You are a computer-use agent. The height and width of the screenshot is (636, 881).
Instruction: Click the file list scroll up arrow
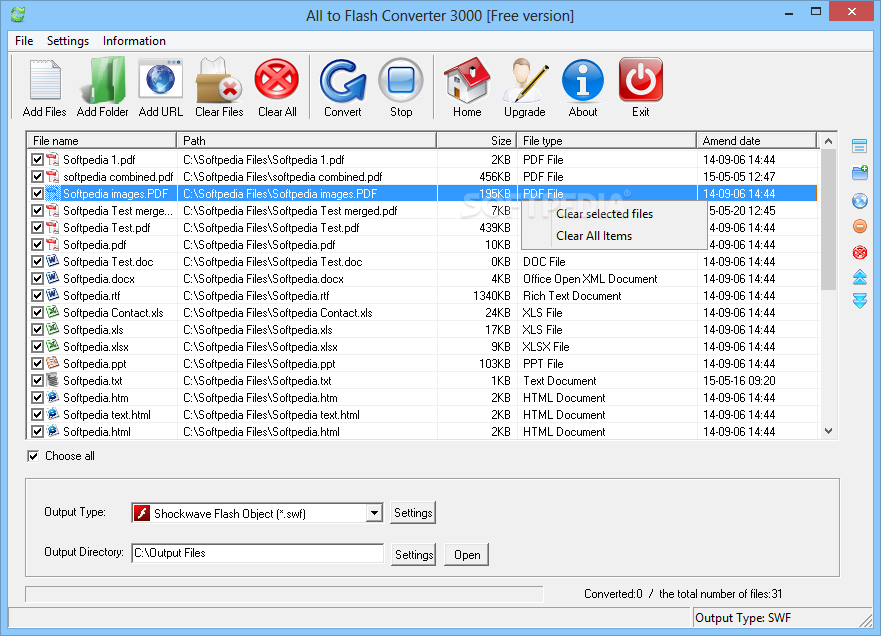click(828, 141)
